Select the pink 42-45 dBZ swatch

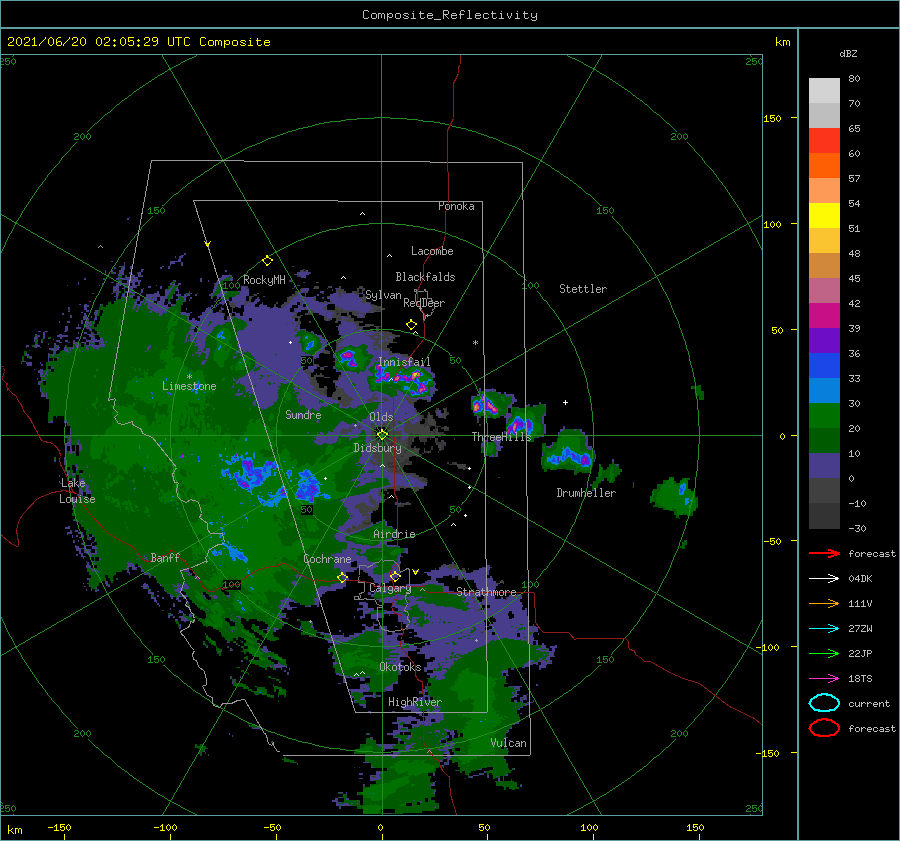[x=824, y=290]
